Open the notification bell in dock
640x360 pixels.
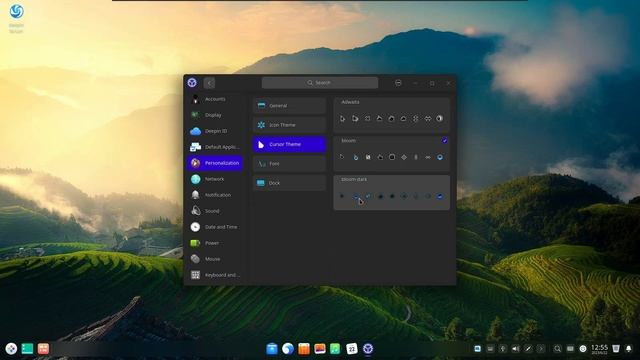pyautogui.click(x=629, y=349)
